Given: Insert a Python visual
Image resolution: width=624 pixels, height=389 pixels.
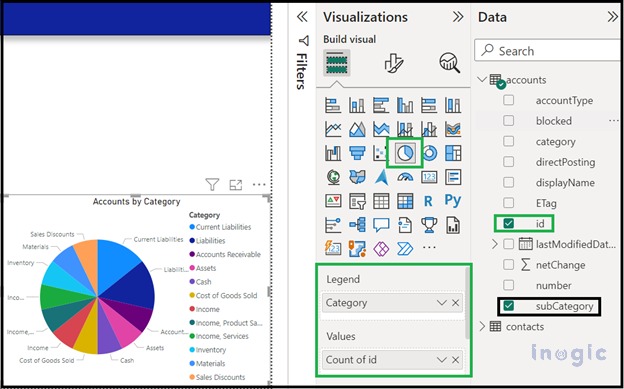Looking at the screenshot, I should [453, 200].
